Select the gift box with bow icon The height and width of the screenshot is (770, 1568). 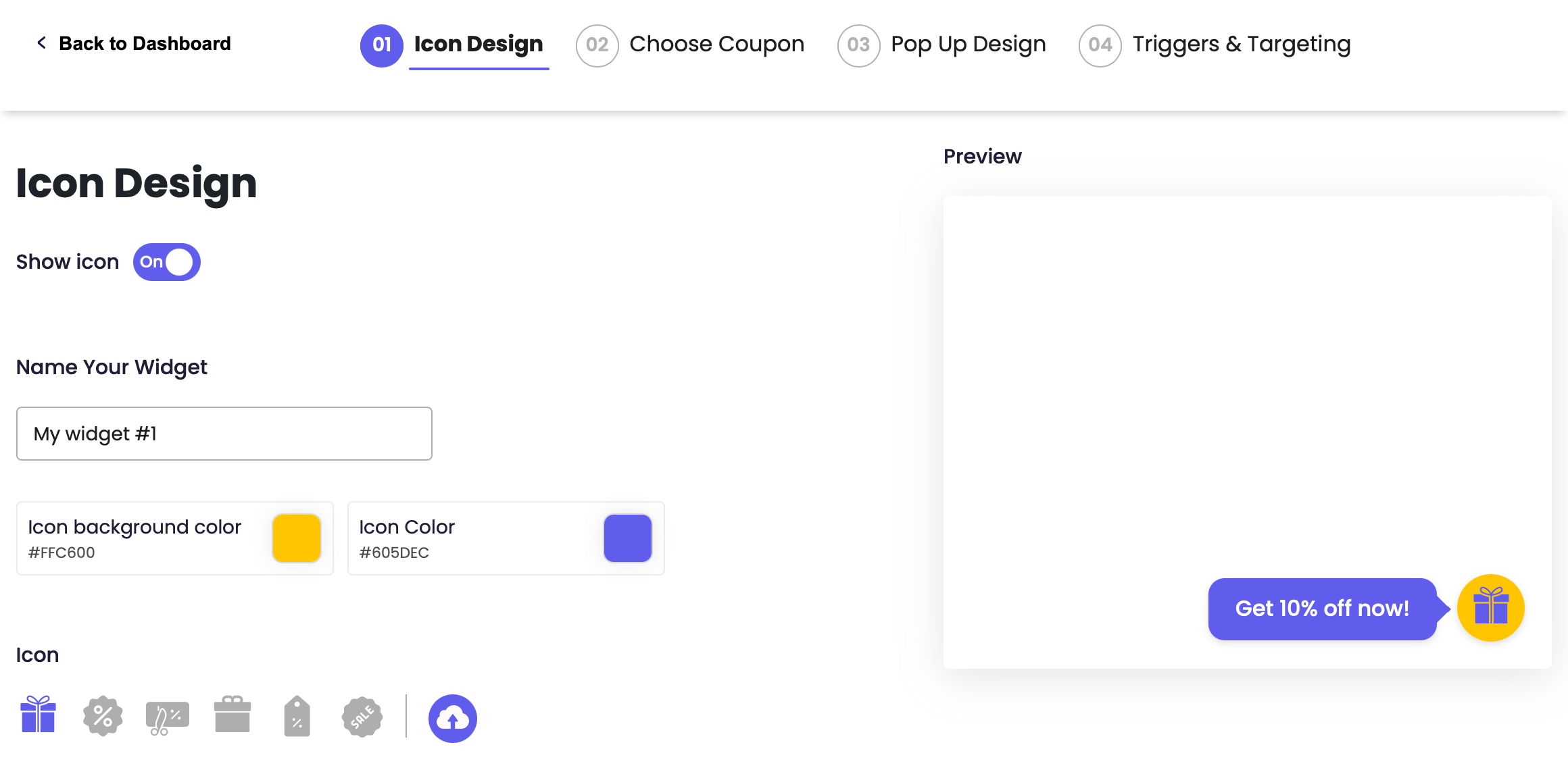(x=38, y=715)
